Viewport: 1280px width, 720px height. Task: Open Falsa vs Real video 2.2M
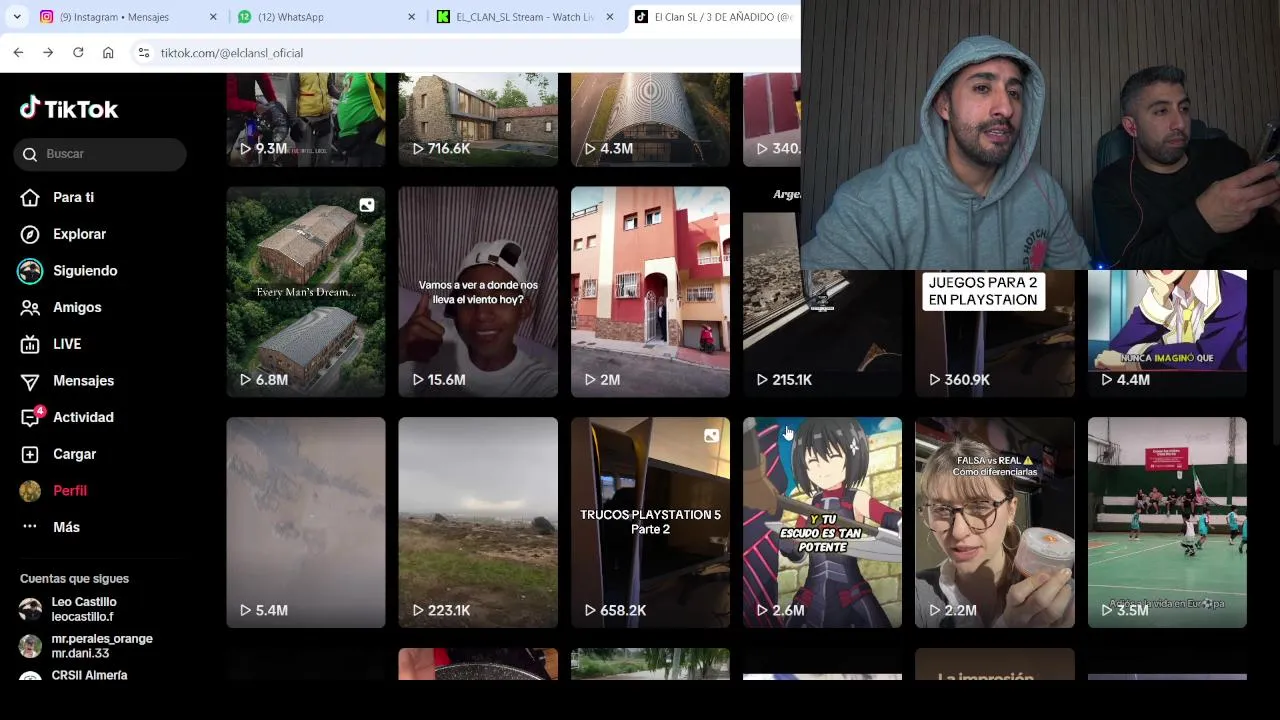995,522
